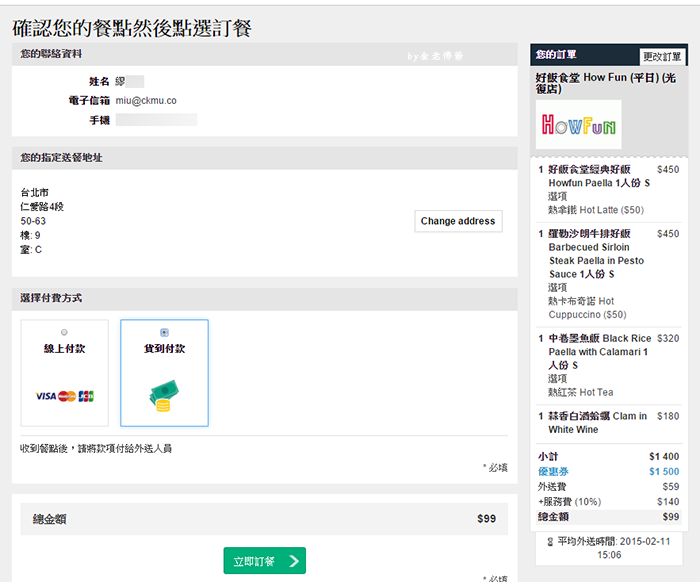Click the 服務費 (10%) $140 value
This screenshot has width=700, height=582.
[668, 502]
